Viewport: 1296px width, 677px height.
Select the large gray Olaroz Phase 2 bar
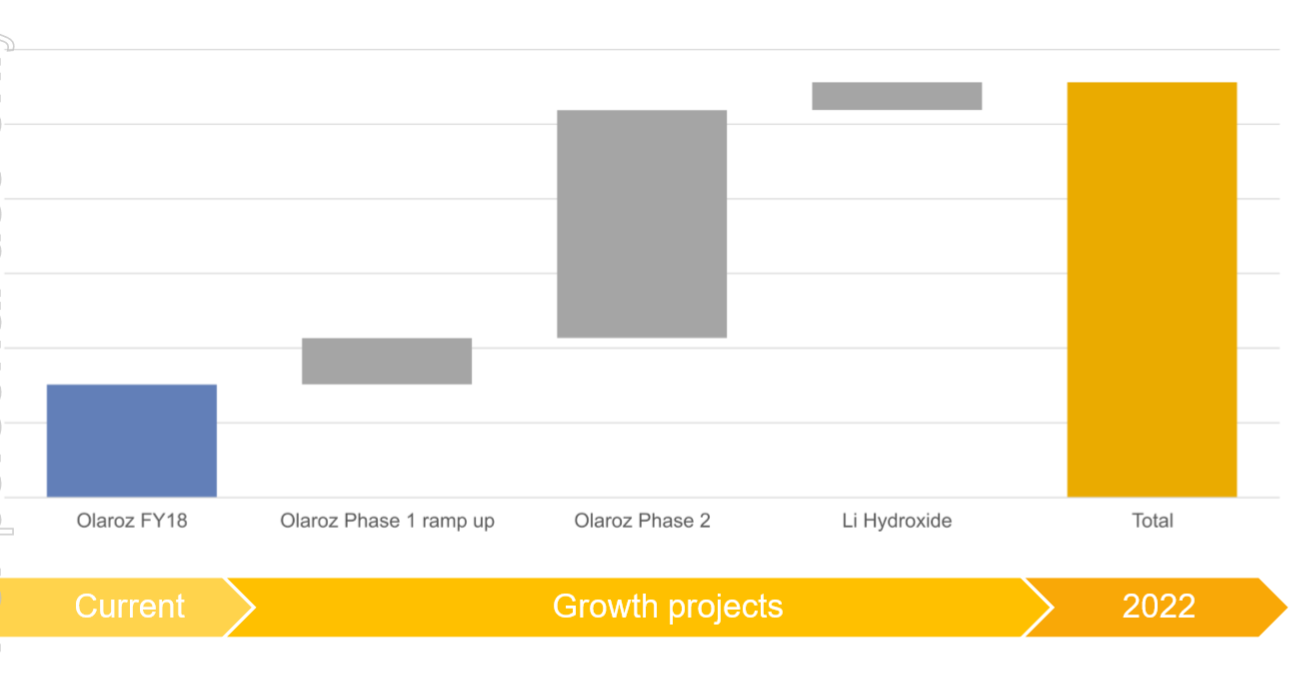(x=642, y=224)
